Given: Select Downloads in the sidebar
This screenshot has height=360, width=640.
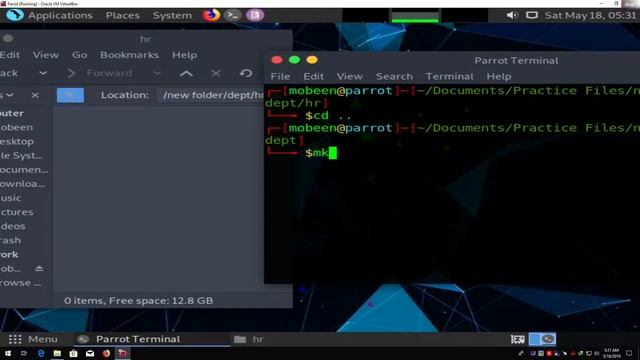Looking at the screenshot, I should coord(23,184).
